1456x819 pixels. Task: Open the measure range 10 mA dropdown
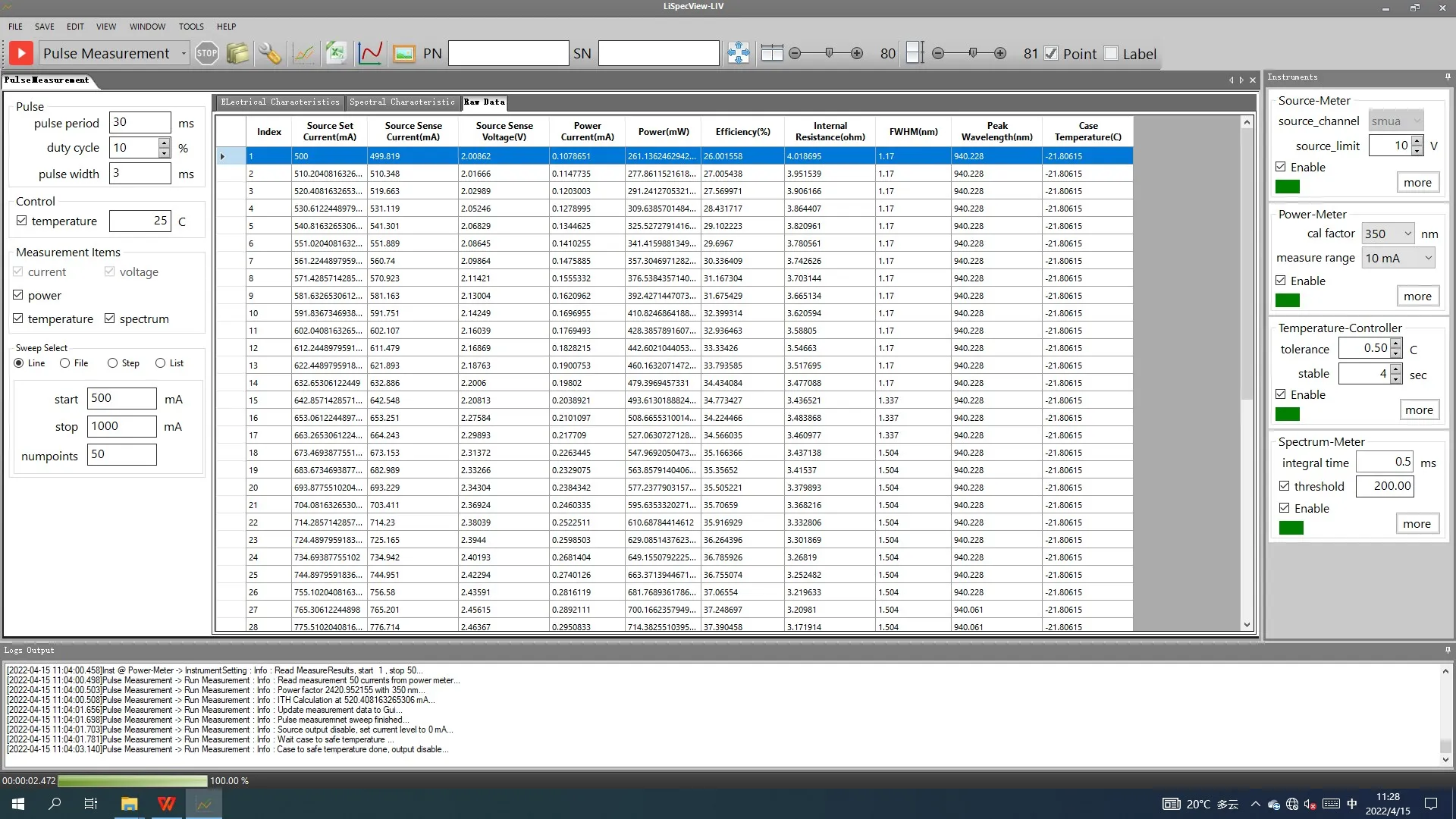(1428, 258)
